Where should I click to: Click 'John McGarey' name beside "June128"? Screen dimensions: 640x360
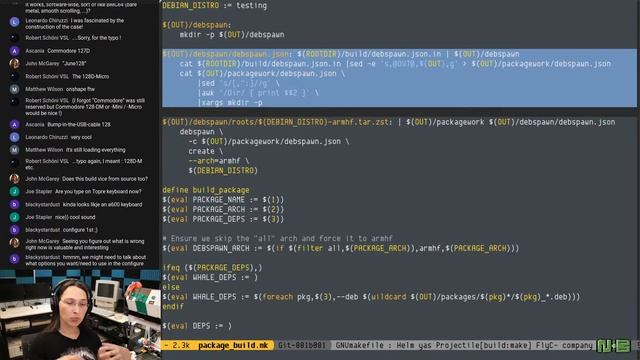pyautogui.click(x=42, y=64)
